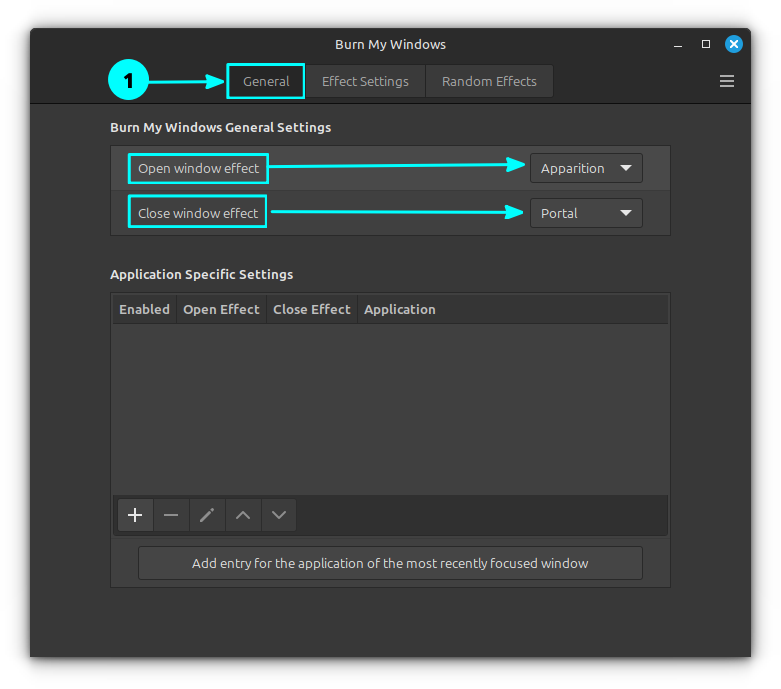The height and width of the screenshot is (689, 781).
Task: Expand the Portal close-effect dropdown
Action: pos(586,213)
